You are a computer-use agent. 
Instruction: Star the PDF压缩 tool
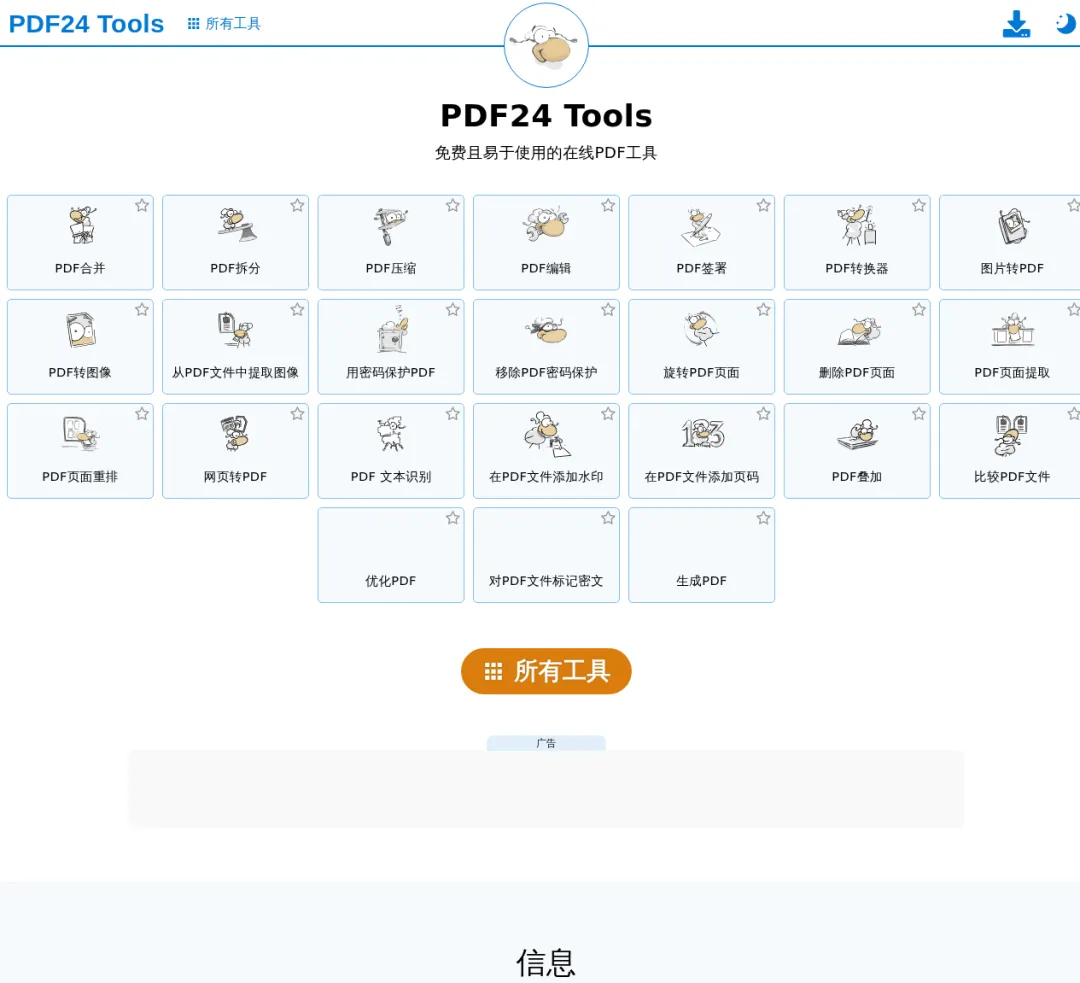pyautogui.click(x=453, y=205)
